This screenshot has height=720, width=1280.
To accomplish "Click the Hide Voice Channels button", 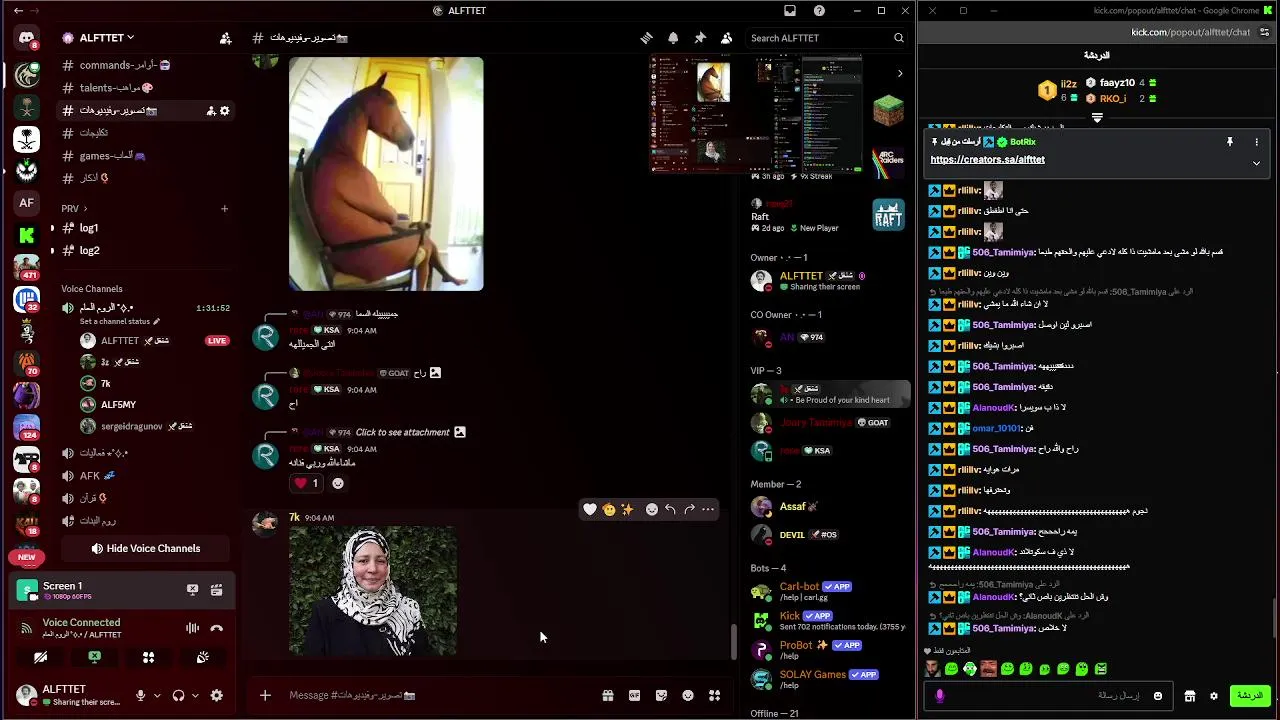I will coord(146,548).
